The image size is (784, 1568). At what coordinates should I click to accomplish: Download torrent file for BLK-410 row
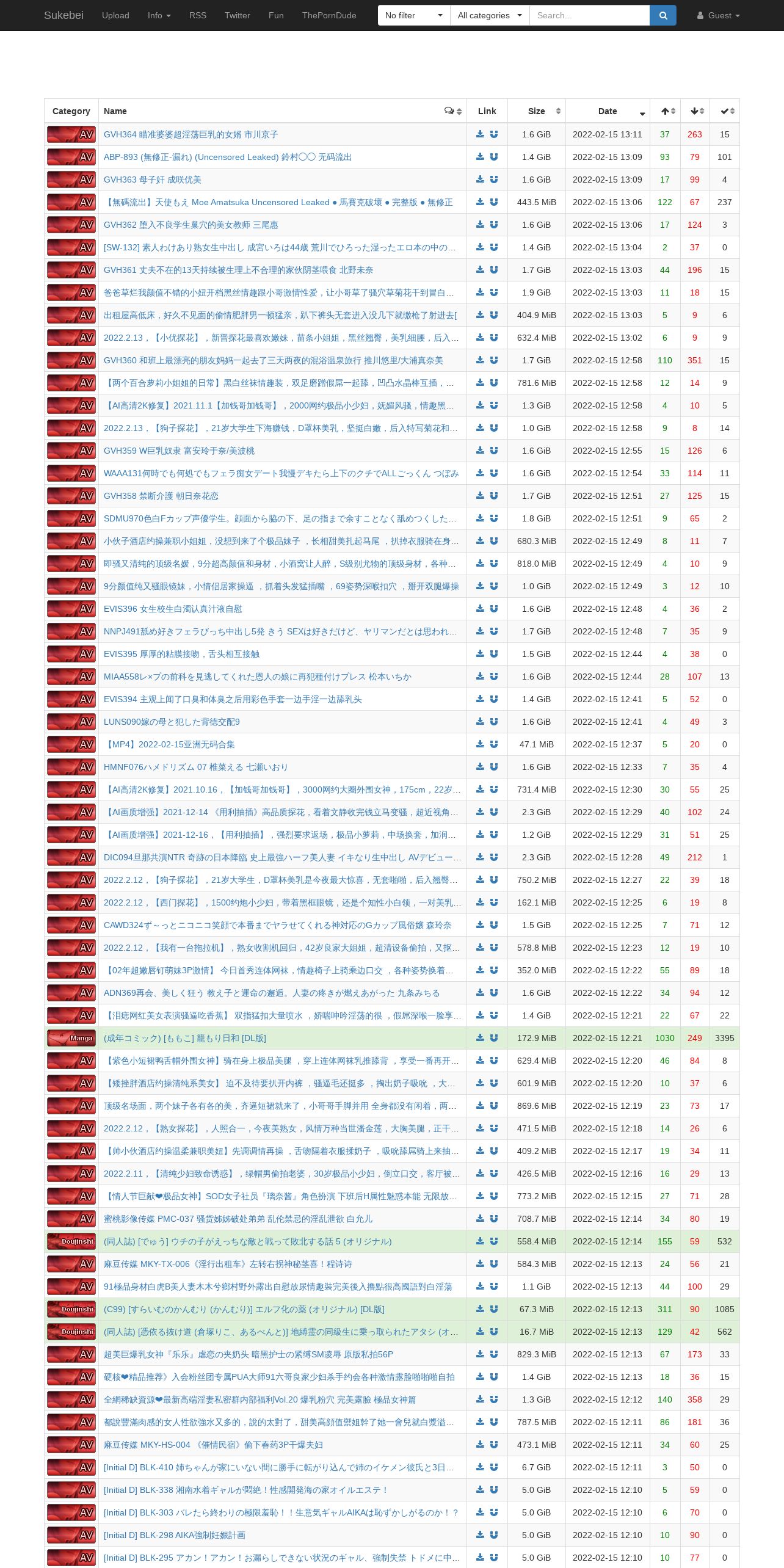coord(480,1467)
